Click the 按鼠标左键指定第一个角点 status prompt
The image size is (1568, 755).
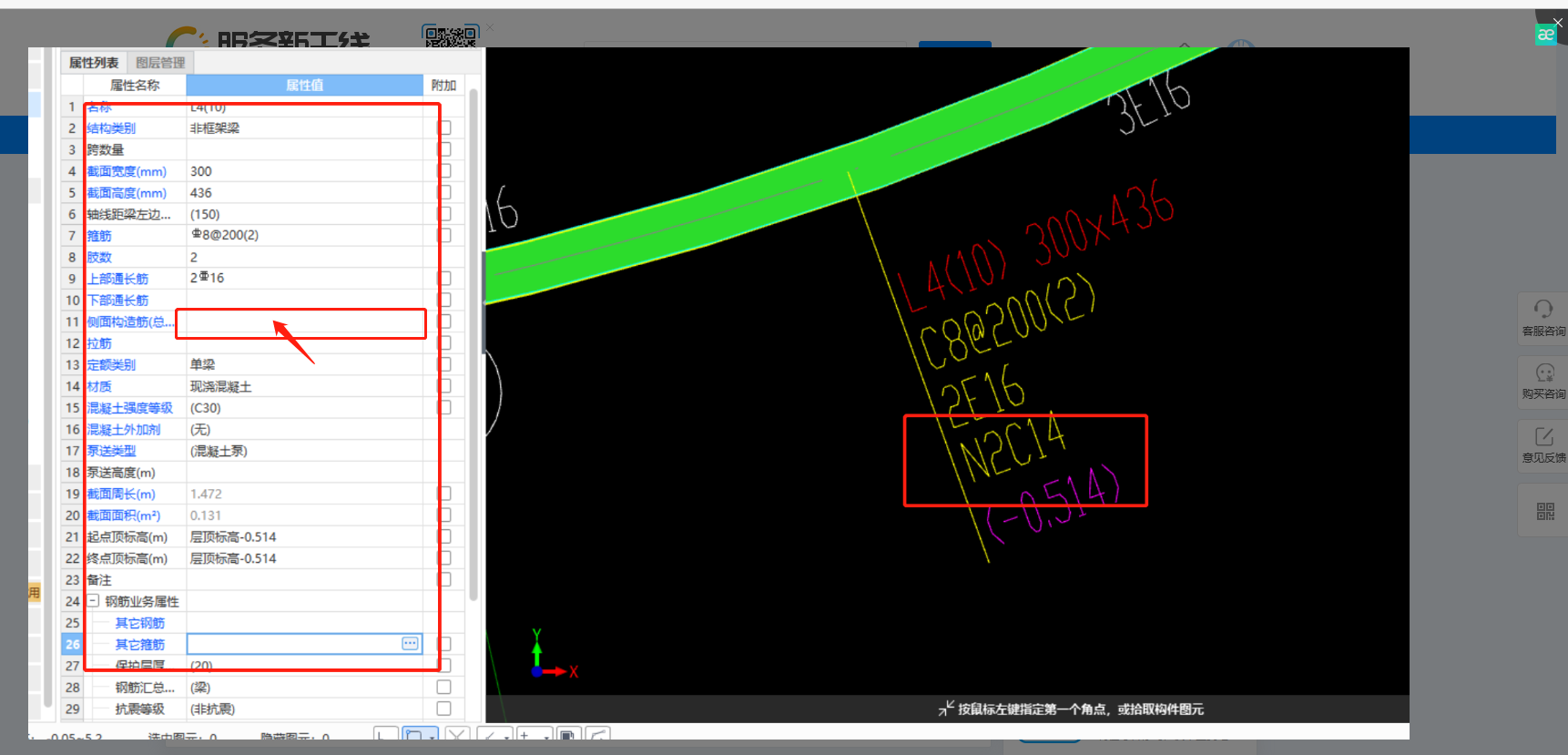click(x=1080, y=709)
